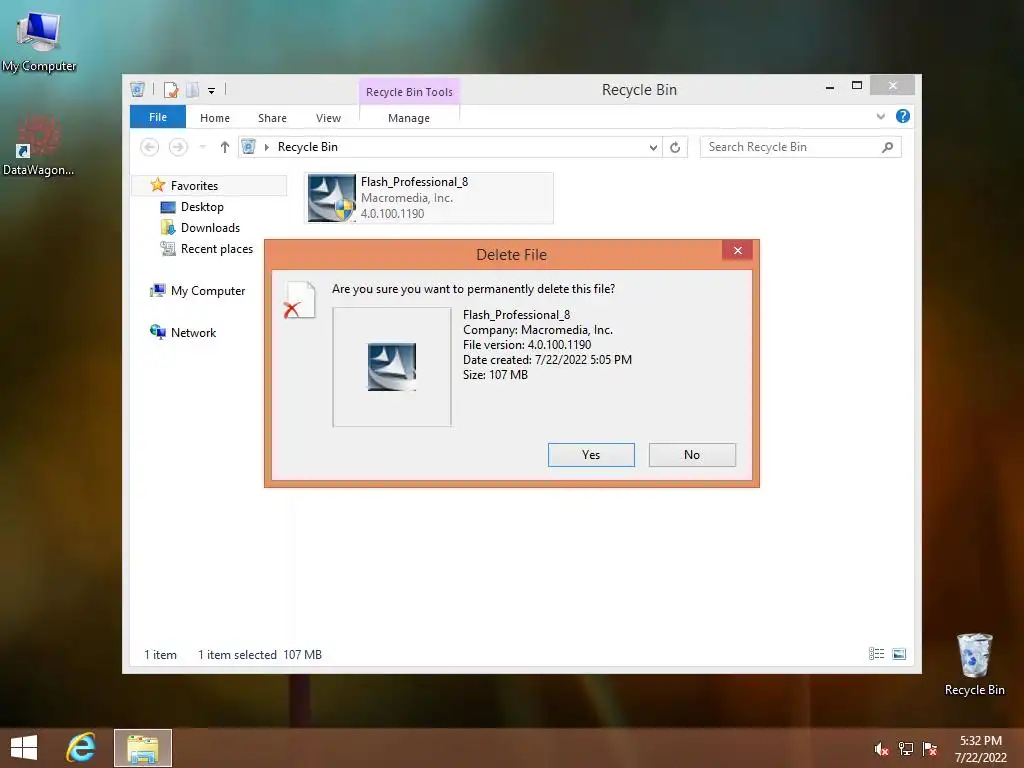The height and width of the screenshot is (768, 1024).
Task: Click the search magnifier icon
Action: click(x=888, y=147)
